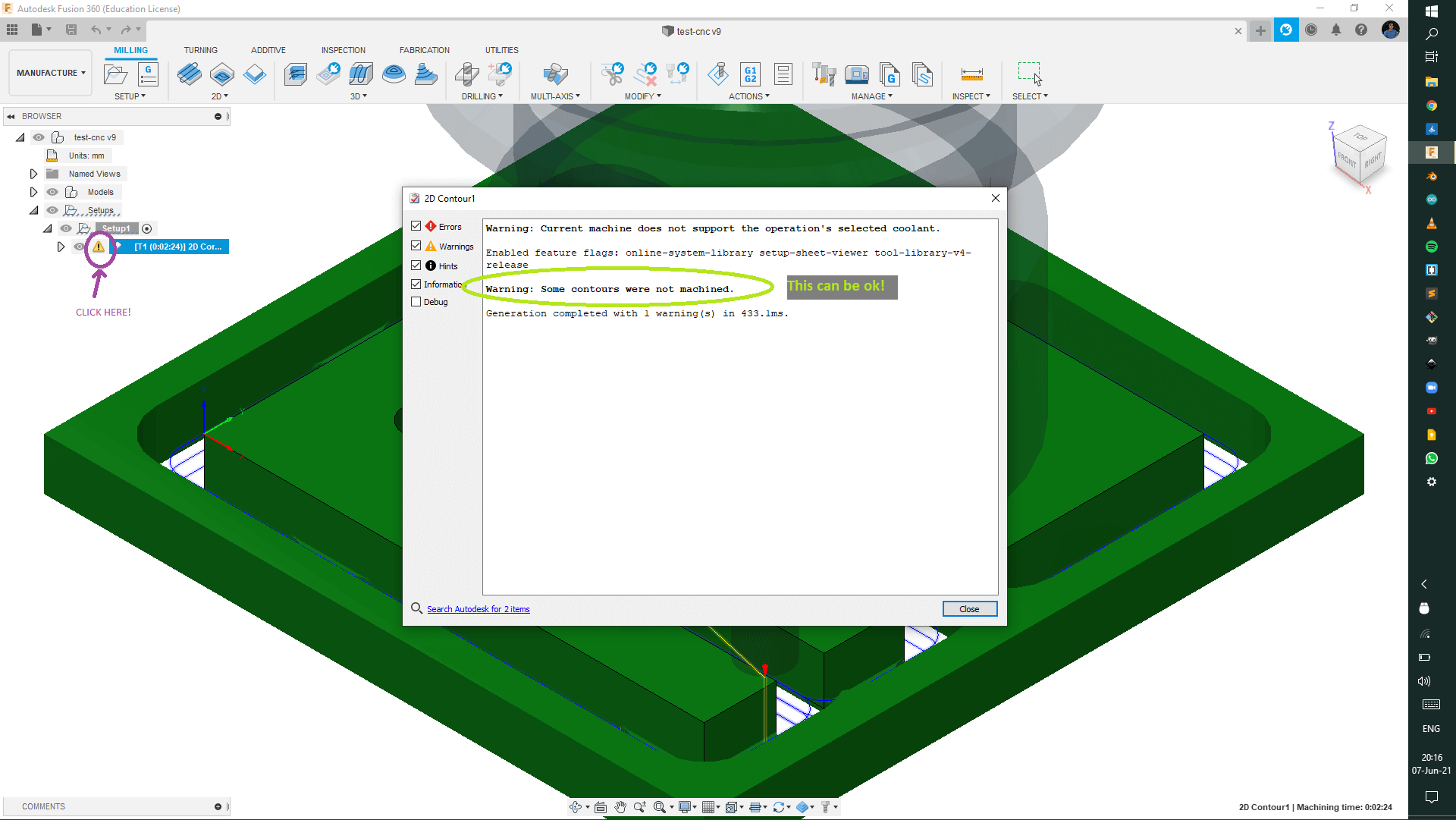The height and width of the screenshot is (820, 1456).
Task: Click the NC Program G-code icon in Setup group
Action: point(148,74)
